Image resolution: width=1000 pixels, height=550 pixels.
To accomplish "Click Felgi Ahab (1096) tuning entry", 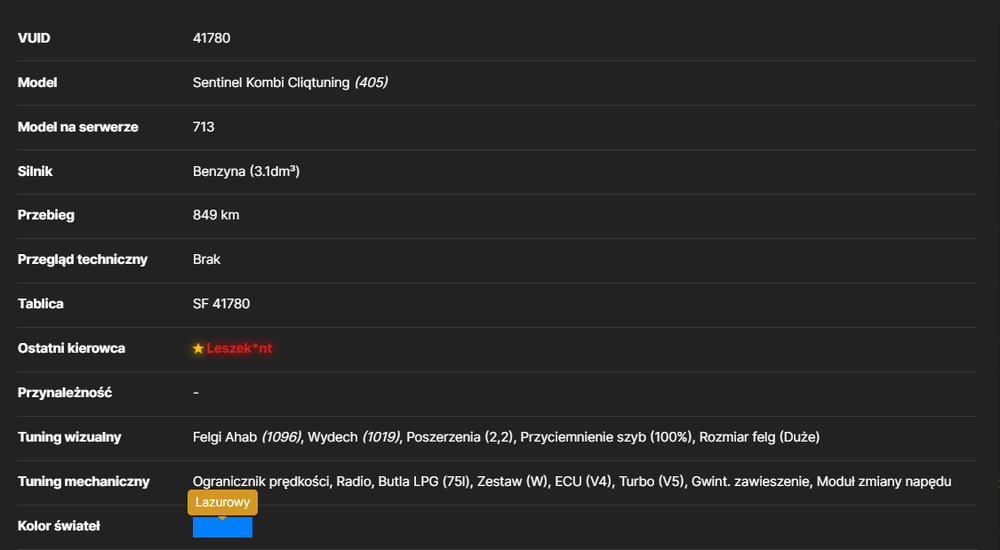I will tap(247, 437).
